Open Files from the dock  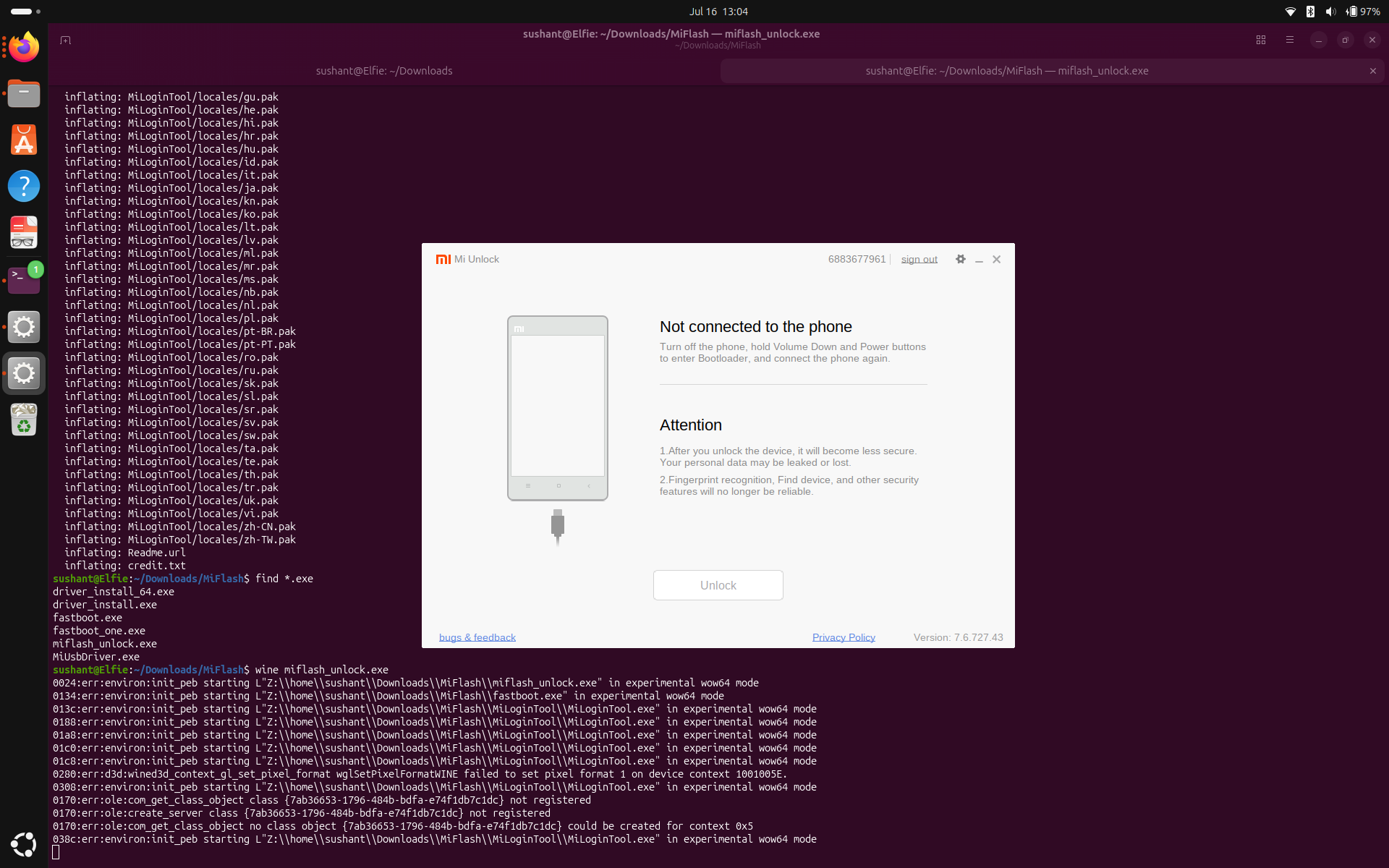click(24, 93)
